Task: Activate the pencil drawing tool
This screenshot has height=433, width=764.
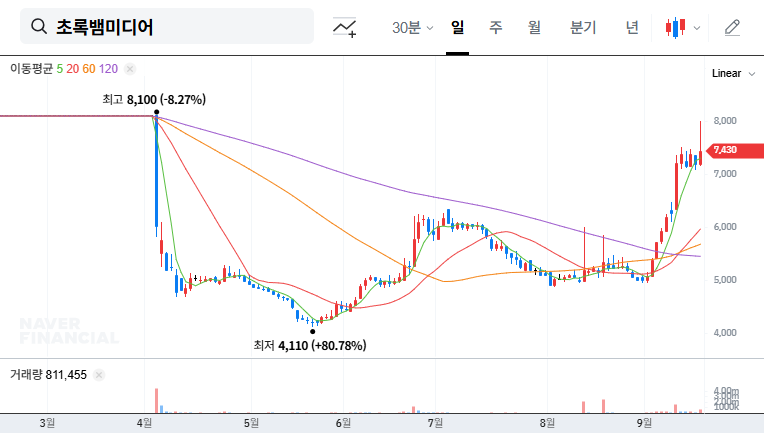Action: 732,28
